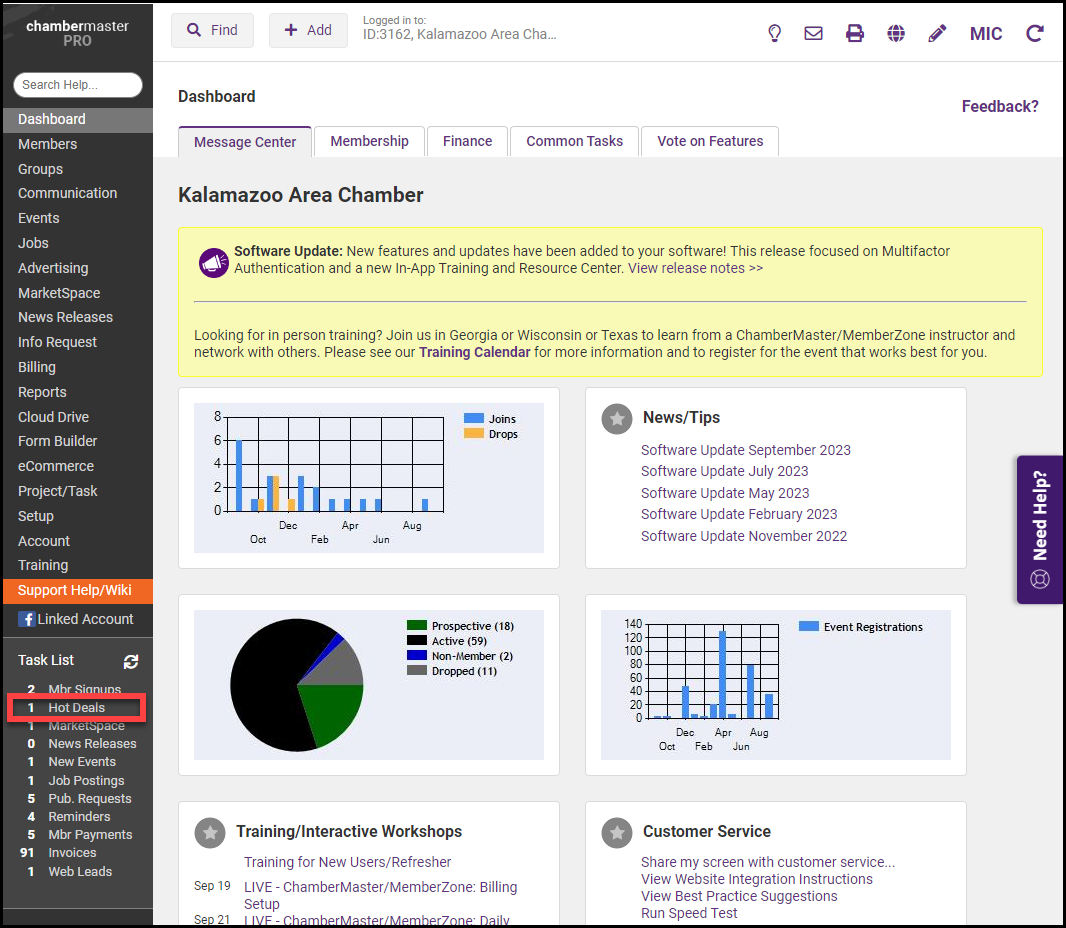Click the lightbulb tips icon
The image size is (1066, 928).
(774, 33)
